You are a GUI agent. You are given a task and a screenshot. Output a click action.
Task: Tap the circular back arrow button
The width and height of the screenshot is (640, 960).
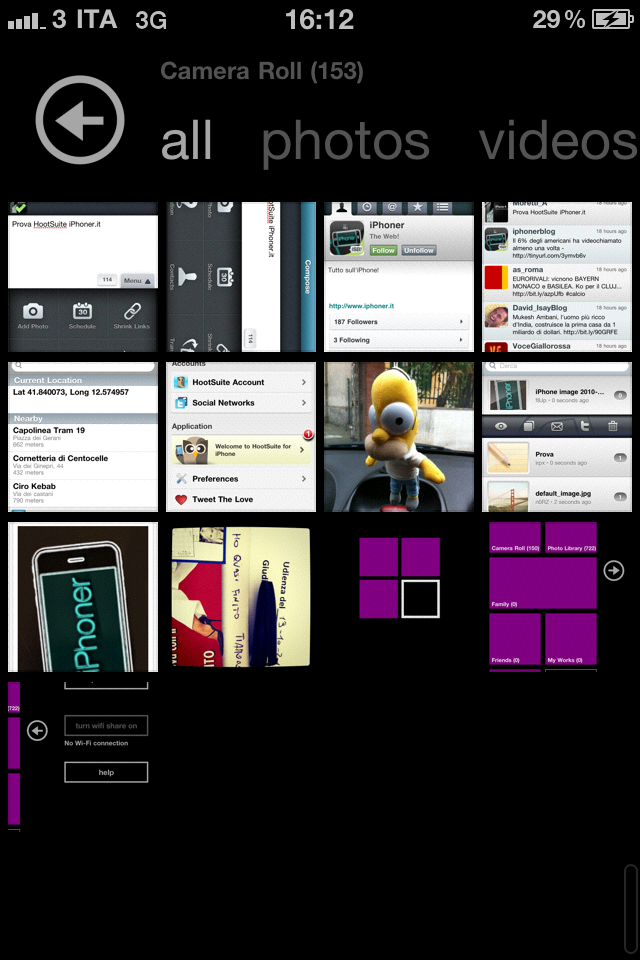tap(80, 120)
